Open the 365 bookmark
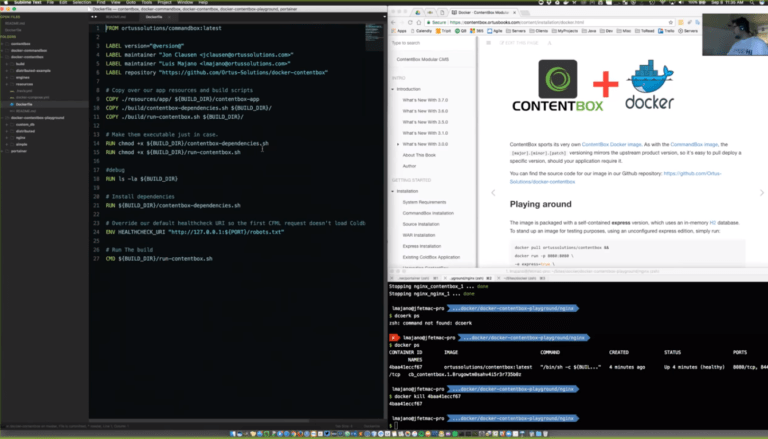 [477, 31]
